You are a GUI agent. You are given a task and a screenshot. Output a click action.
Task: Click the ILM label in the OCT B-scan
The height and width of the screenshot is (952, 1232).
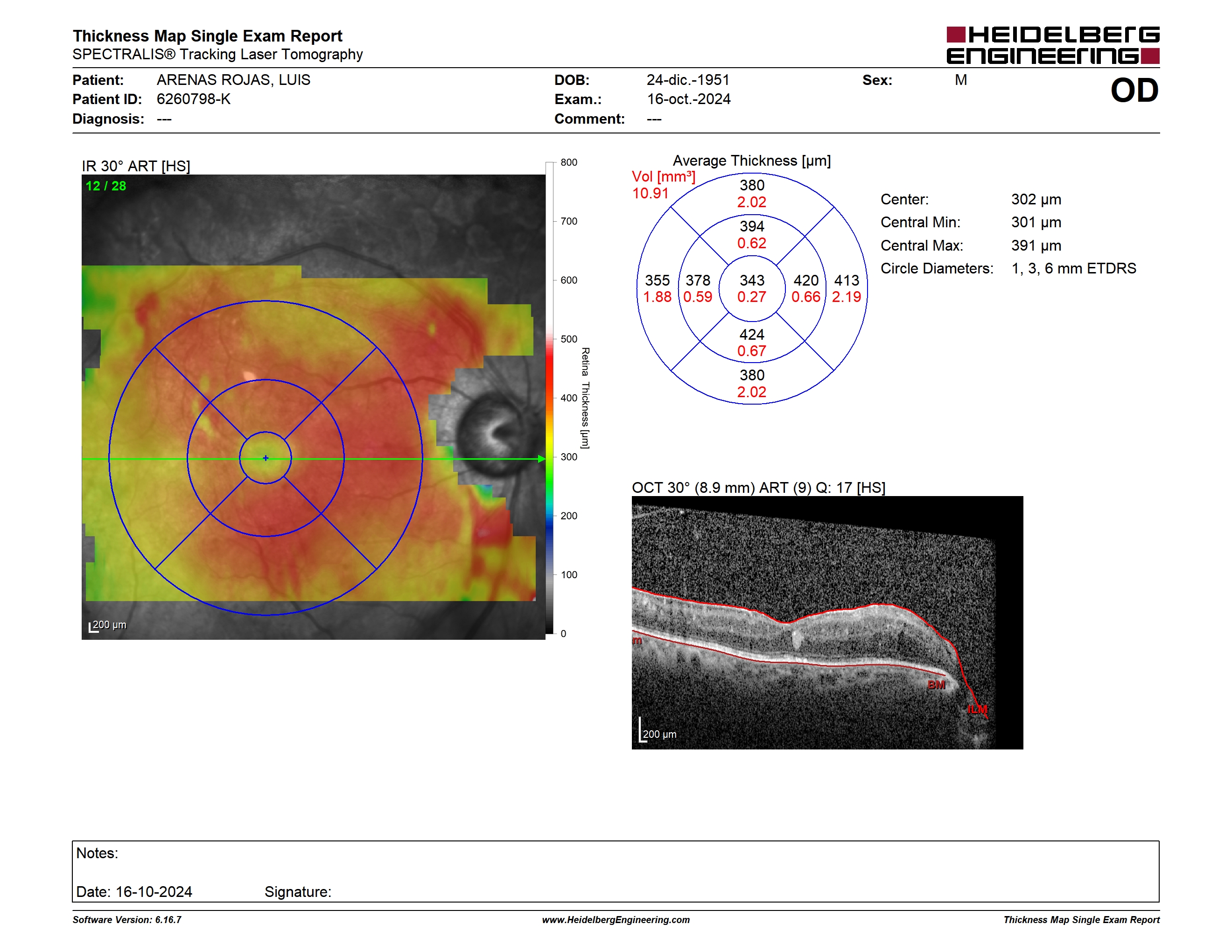point(978,709)
